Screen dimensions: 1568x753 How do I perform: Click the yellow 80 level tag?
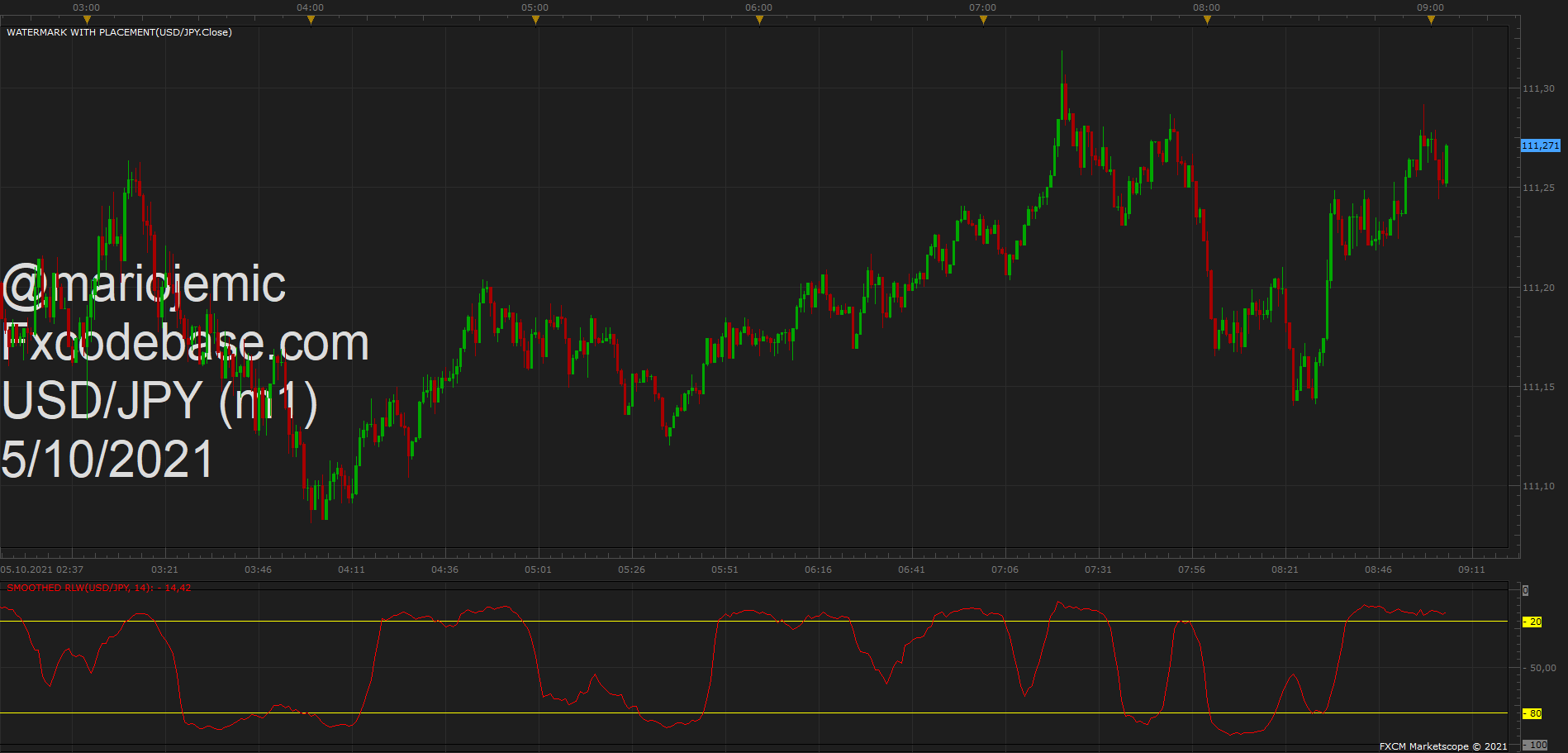pyautogui.click(x=1532, y=713)
